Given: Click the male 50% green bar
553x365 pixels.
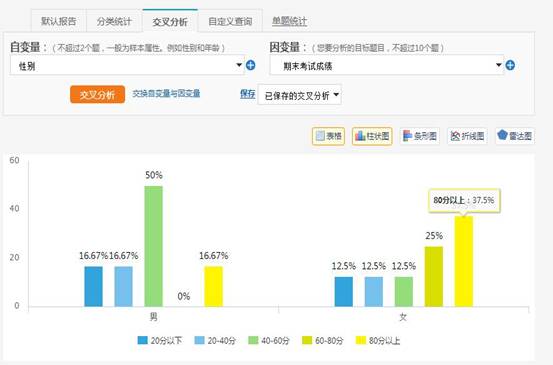Looking at the screenshot, I should [x=154, y=246].
